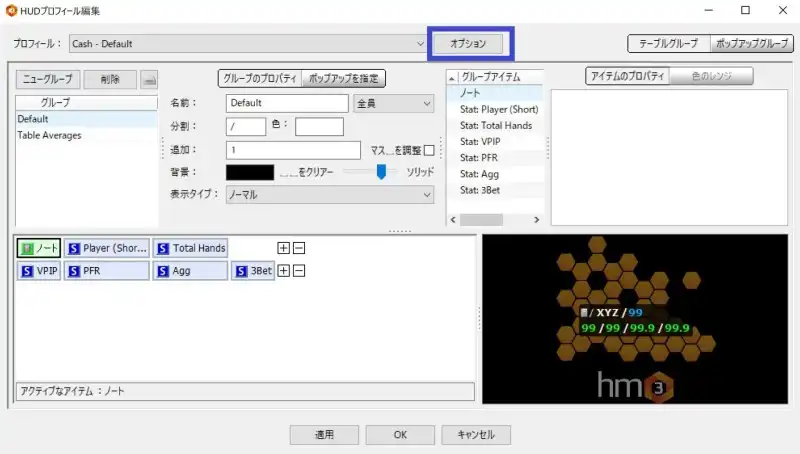Image resolution: width=800 pixels, height=454 pixels.
Task: Select the 3Bet stat block
Action: (x=253, y=270)
